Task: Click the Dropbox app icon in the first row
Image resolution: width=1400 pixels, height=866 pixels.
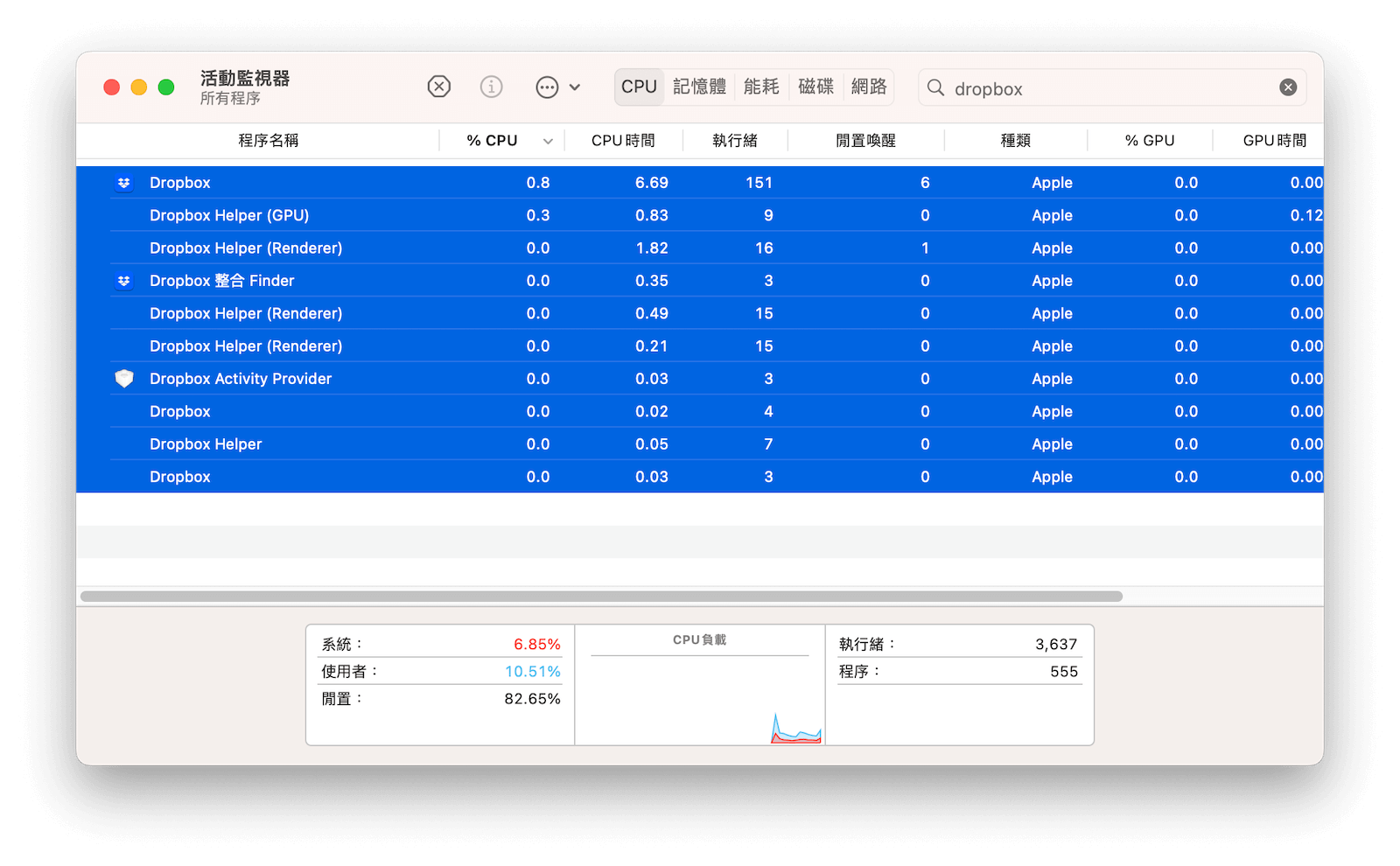Action: (124, 183)
